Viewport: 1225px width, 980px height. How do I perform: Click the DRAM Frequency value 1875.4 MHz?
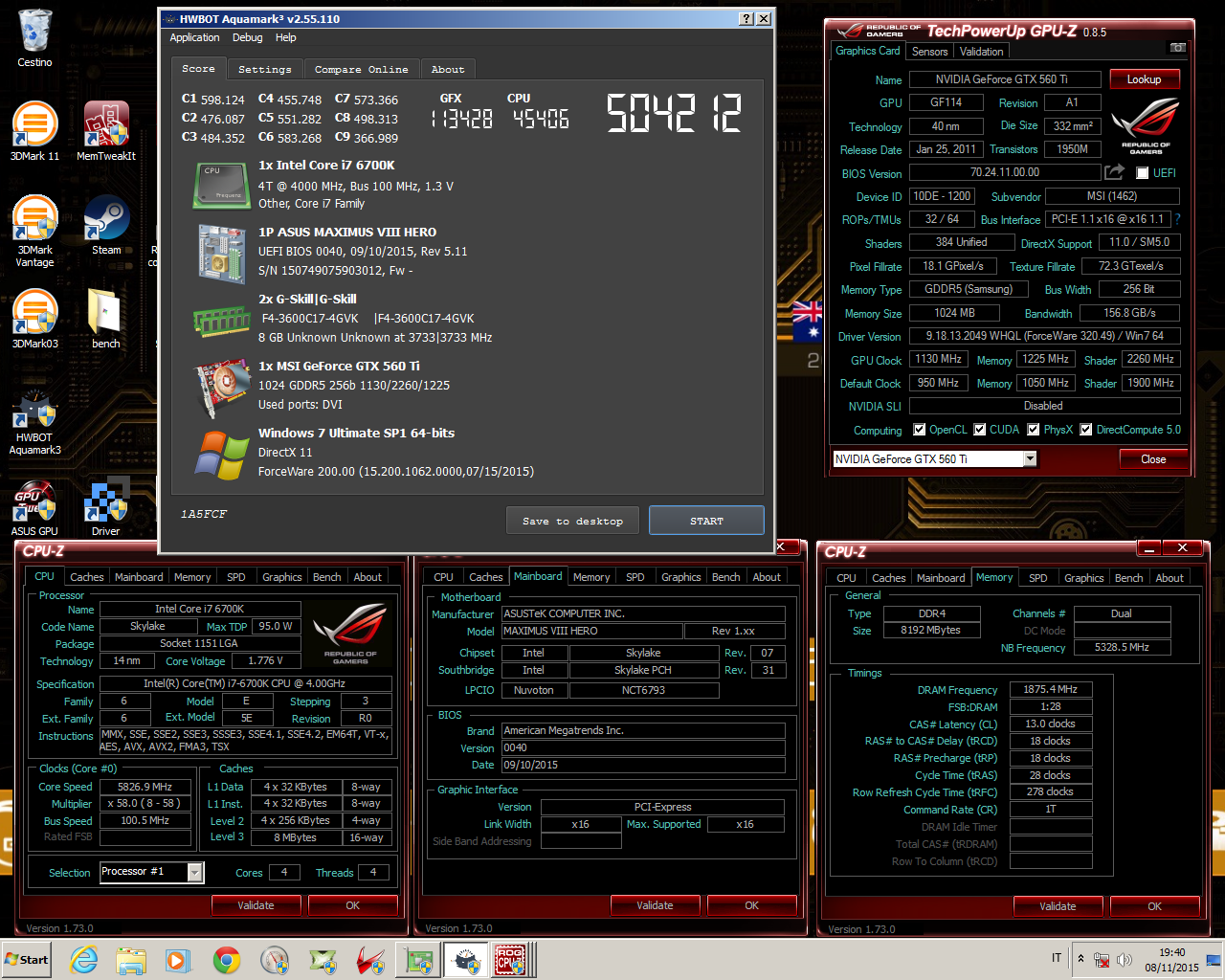tap(1050, 689)
